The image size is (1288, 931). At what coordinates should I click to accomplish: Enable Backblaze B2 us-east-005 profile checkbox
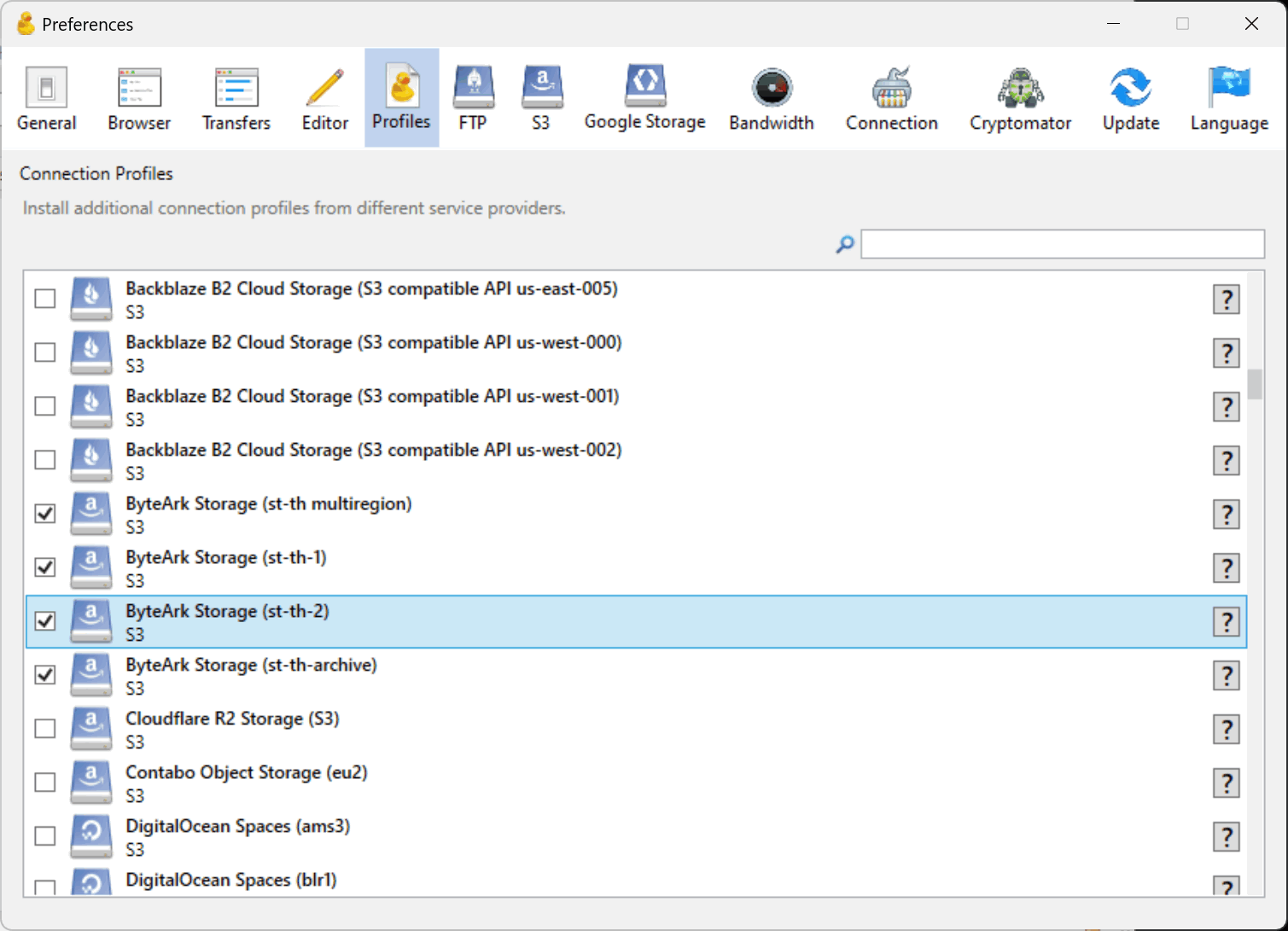pyautogui.click(x=45, y=299)
